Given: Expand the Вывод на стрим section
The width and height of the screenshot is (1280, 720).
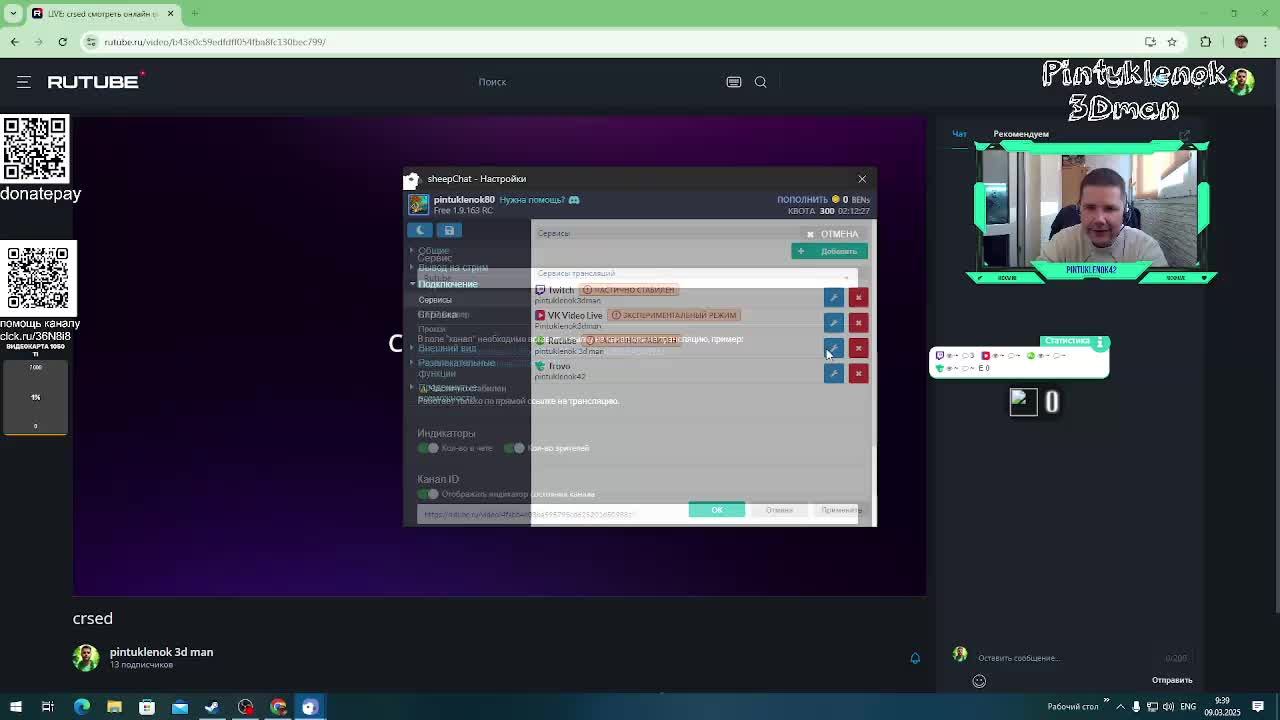Looking at the screenshot, I should 452,268.
